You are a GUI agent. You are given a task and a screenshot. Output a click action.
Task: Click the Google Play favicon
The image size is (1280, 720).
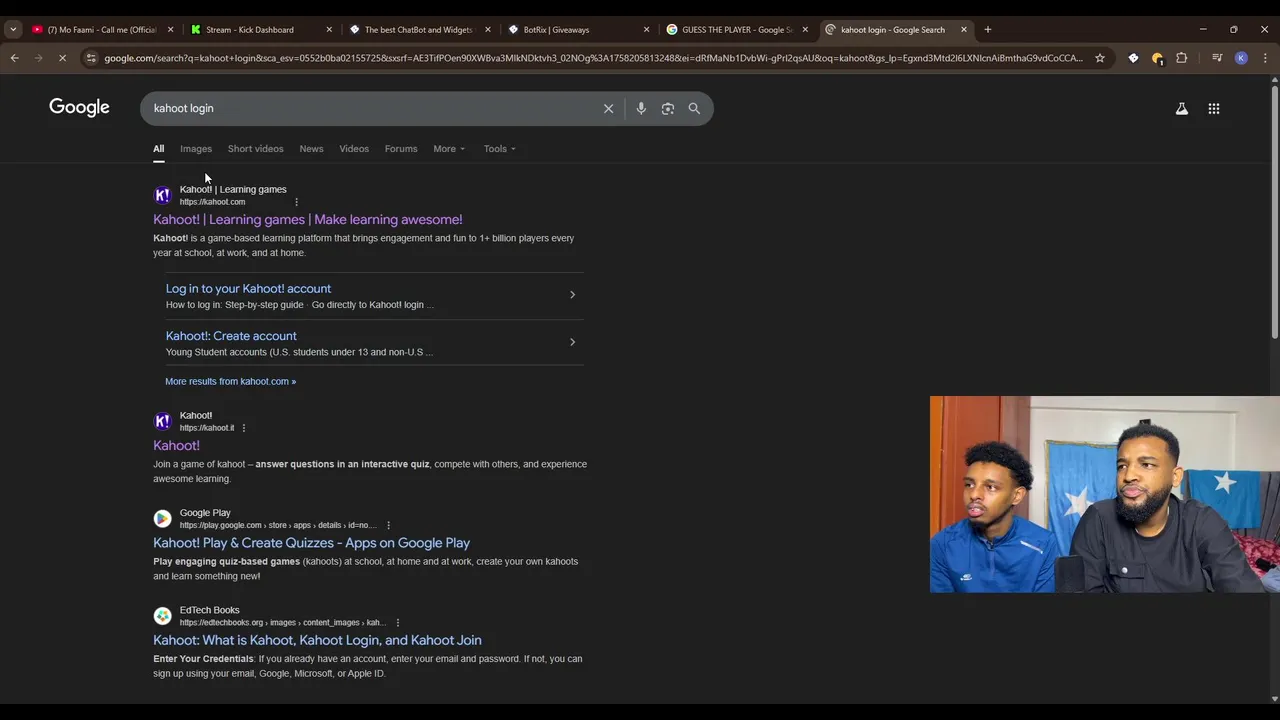click(162, 518)
